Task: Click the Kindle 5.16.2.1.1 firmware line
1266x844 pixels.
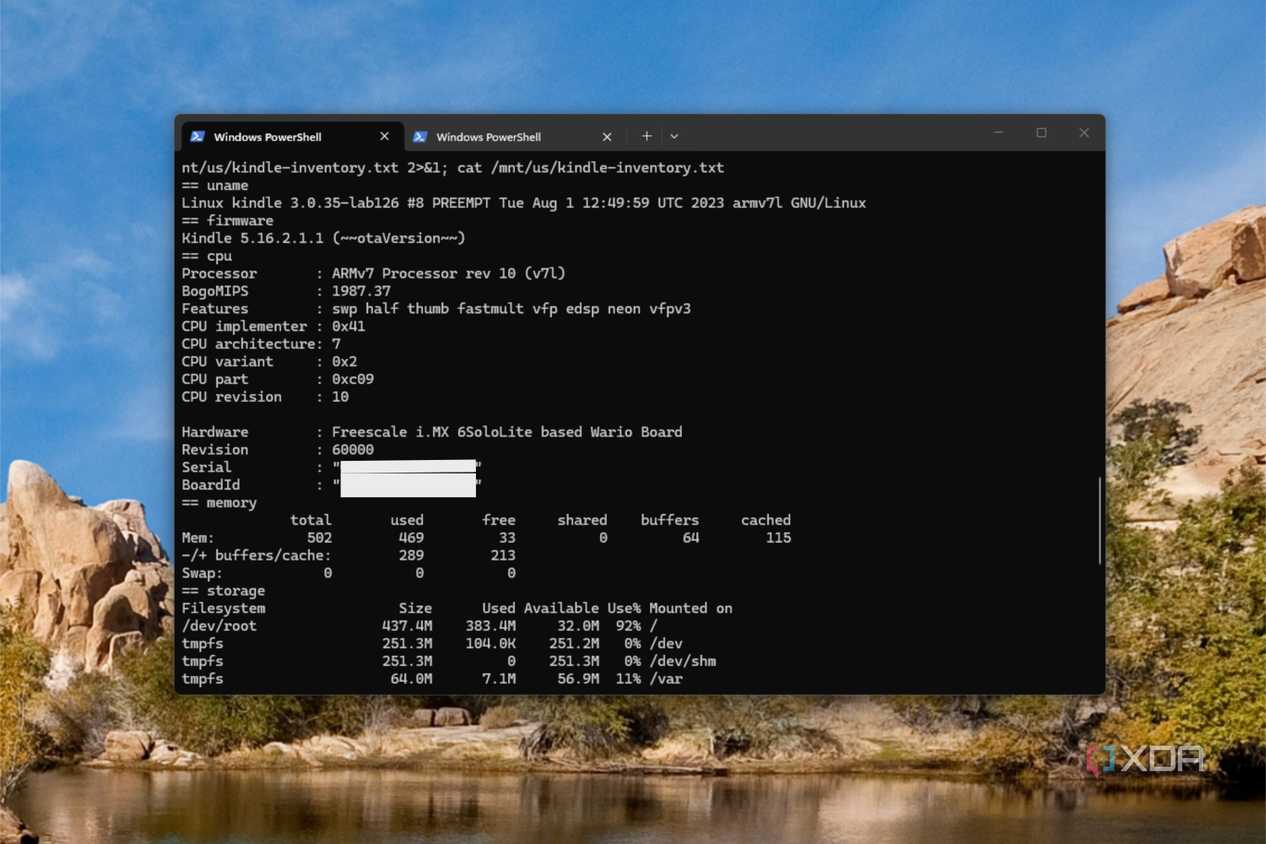Action: click(323, 238)
